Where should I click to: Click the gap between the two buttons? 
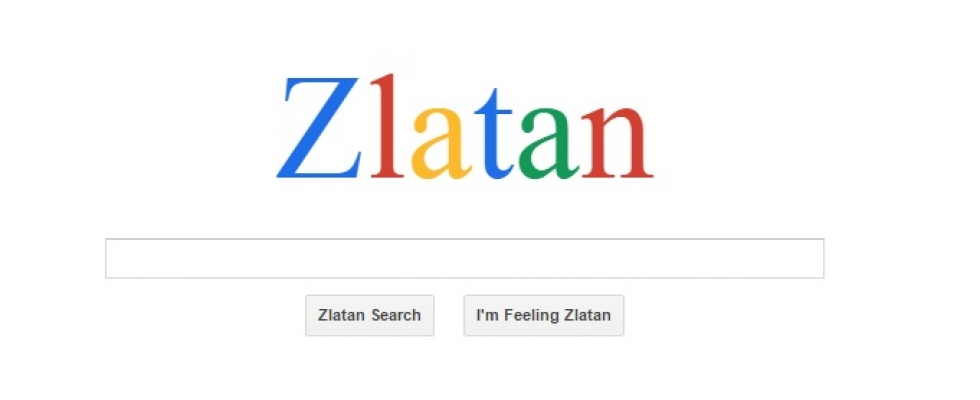pos(449,316)
